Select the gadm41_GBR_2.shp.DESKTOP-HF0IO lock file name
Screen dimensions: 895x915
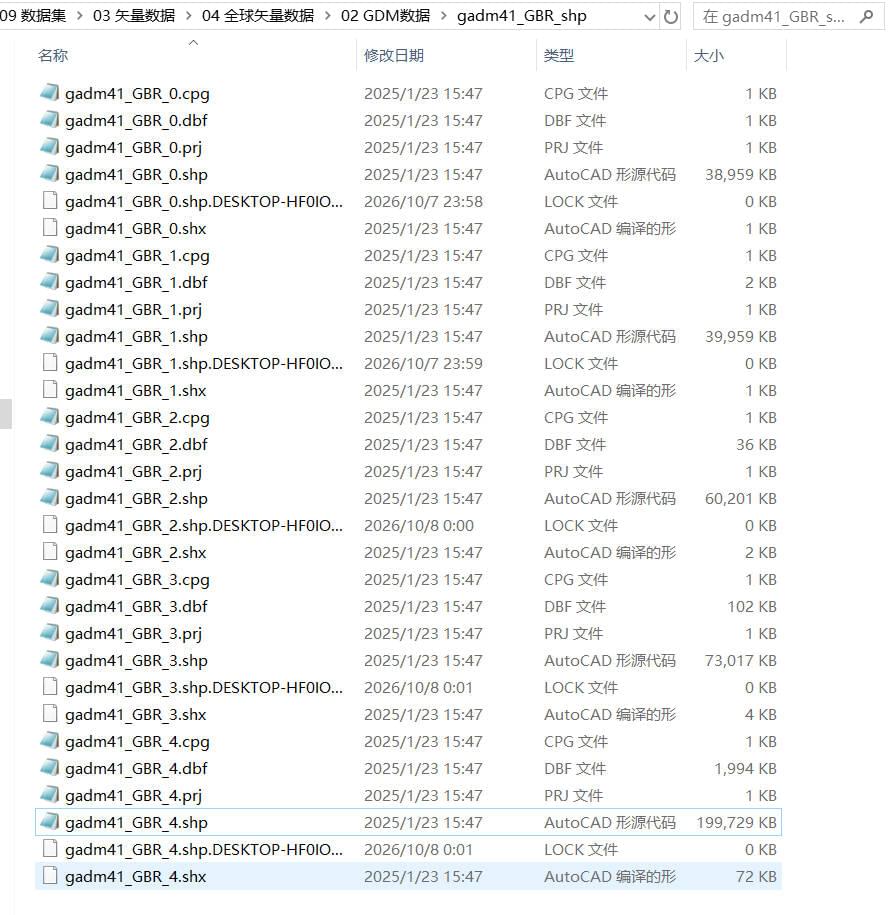pos(204,526)
